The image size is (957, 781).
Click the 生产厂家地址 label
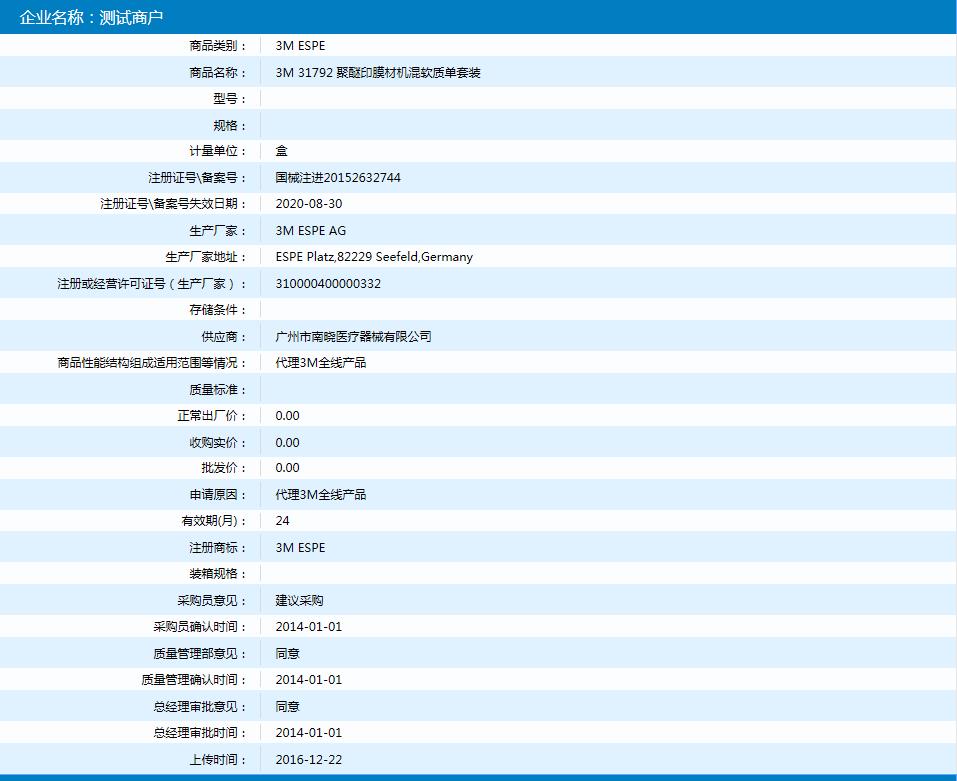point(206,257)
